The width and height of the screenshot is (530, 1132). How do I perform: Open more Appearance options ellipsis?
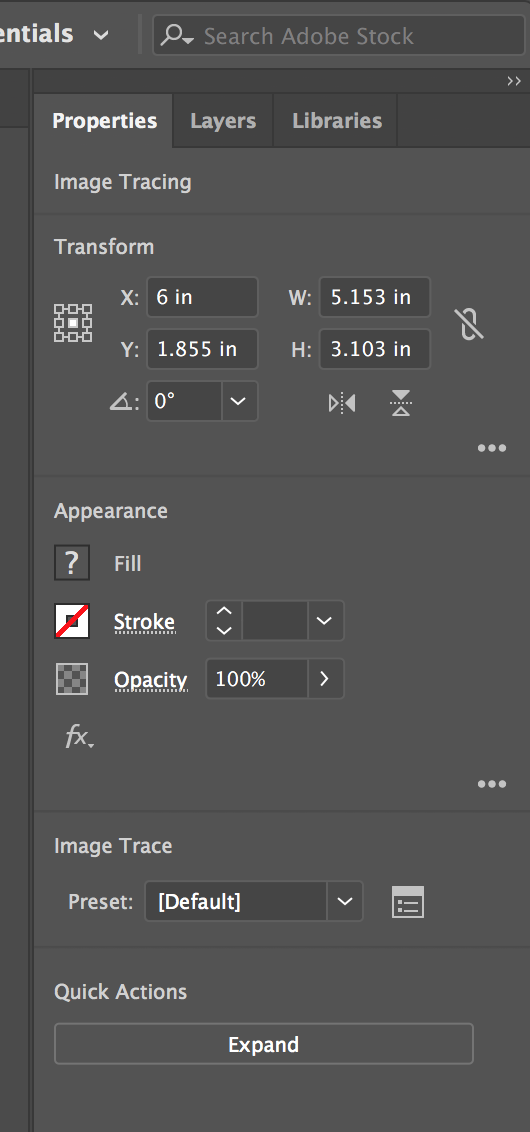[x=492, y=785]
